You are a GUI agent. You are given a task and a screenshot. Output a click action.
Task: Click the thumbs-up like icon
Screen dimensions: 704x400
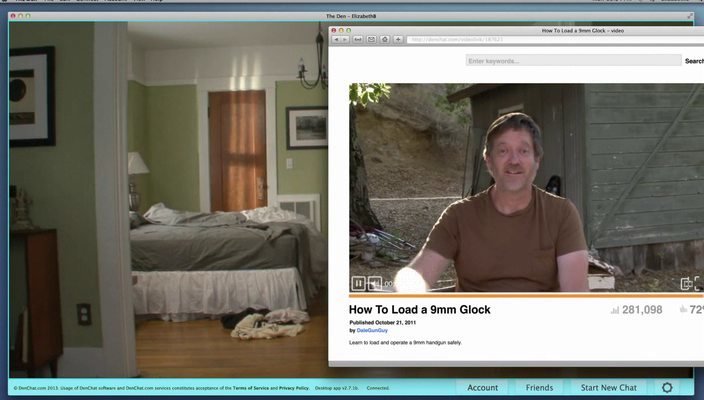pos(683,310)
